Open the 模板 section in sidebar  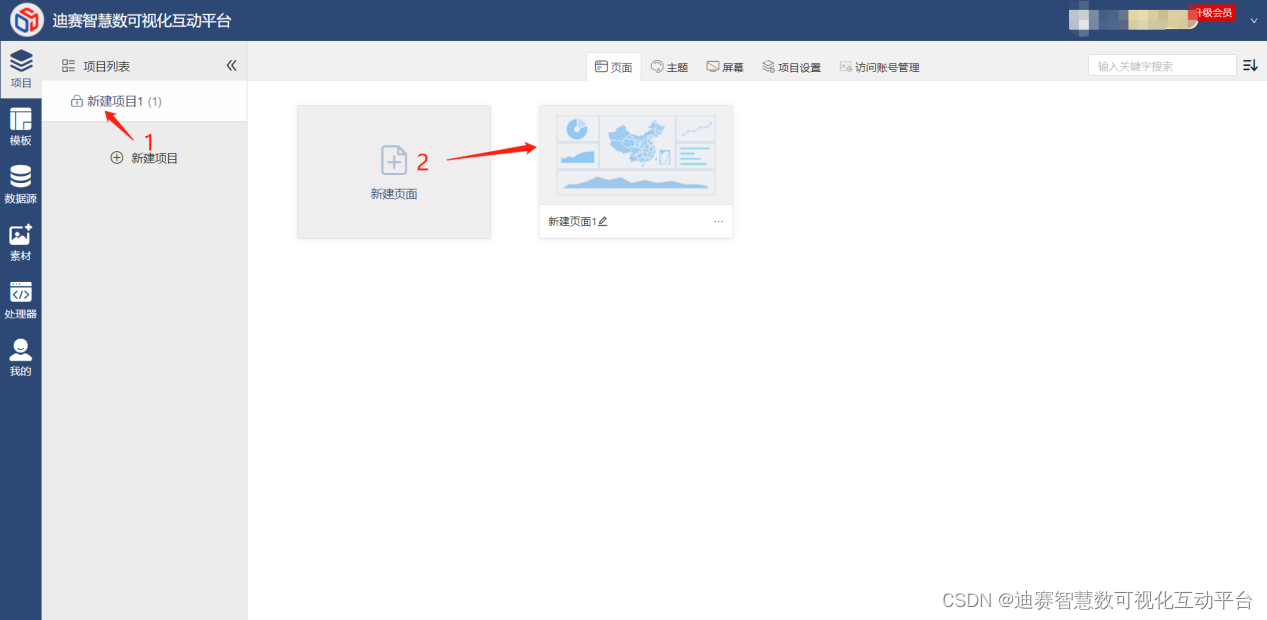tap(21, 127)
